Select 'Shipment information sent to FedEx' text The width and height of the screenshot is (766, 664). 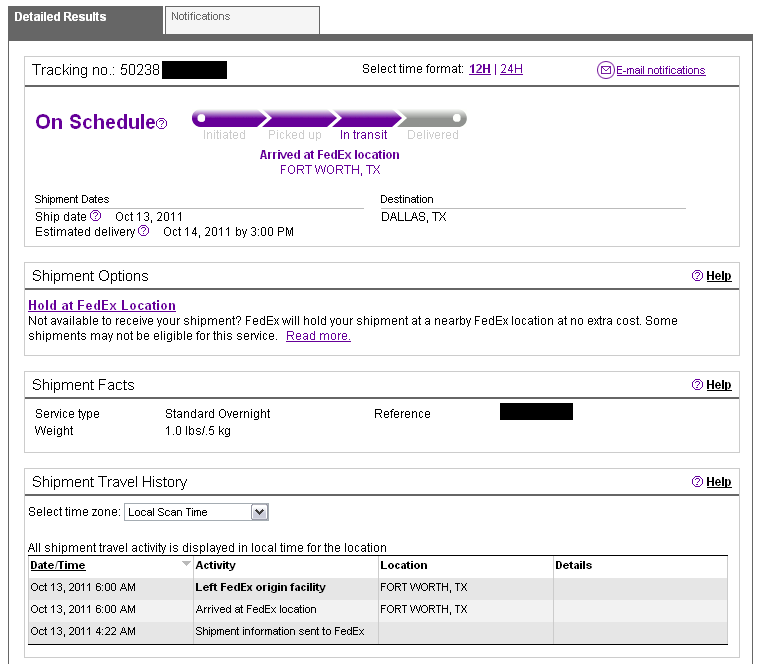[280, 631]
